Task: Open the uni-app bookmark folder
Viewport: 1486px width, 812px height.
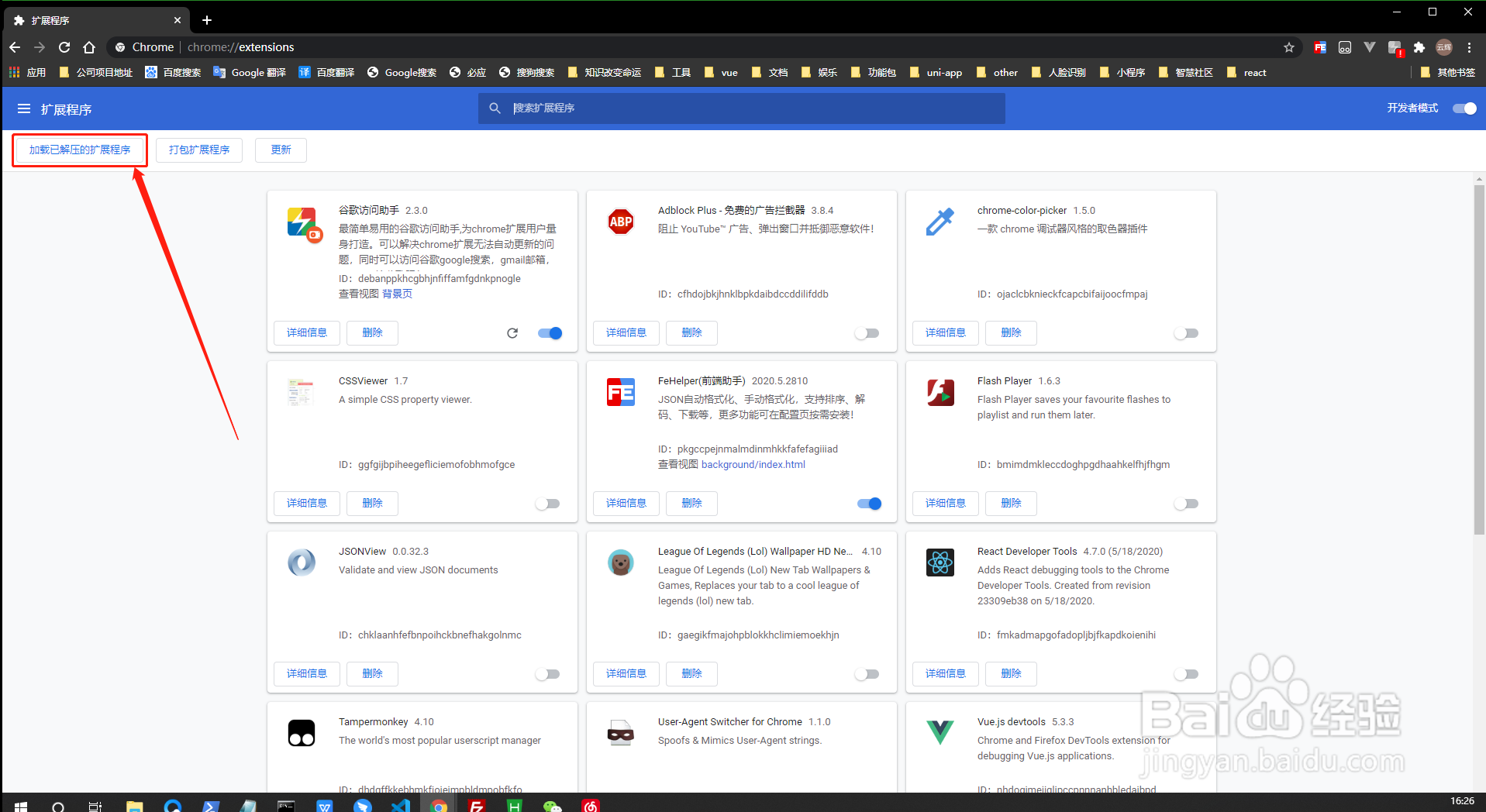Action: coord(936,73)
